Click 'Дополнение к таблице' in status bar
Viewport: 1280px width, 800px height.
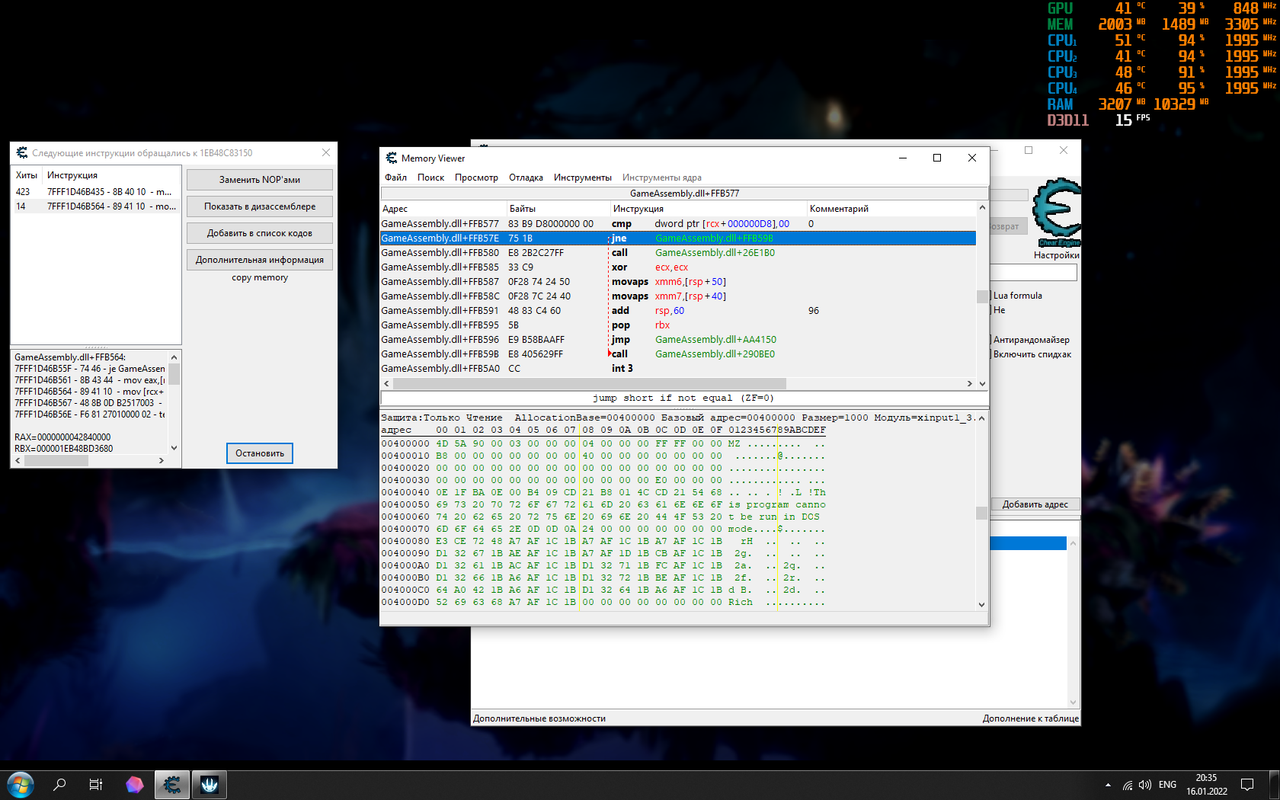(x=1030, y=718)
